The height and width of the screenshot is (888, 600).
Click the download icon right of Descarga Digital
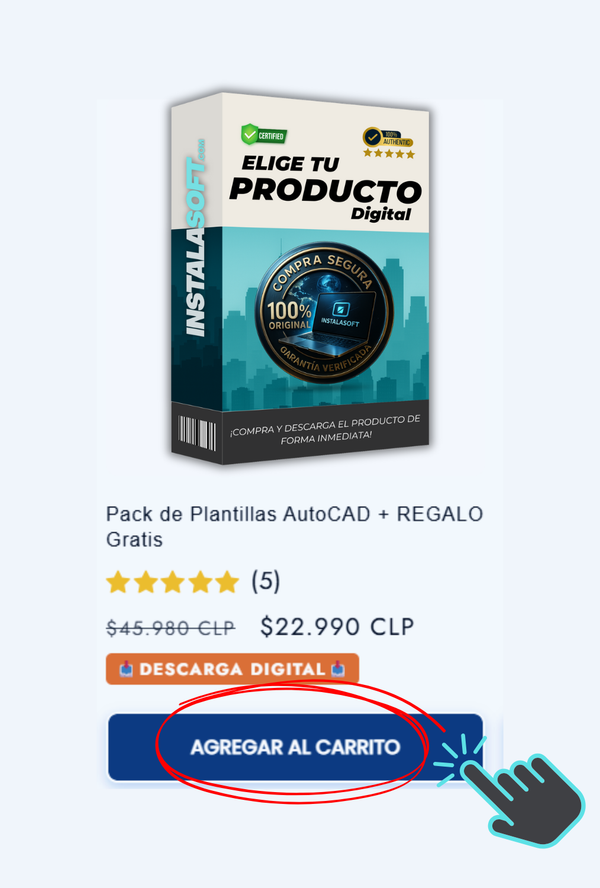(x=338, y=669)
